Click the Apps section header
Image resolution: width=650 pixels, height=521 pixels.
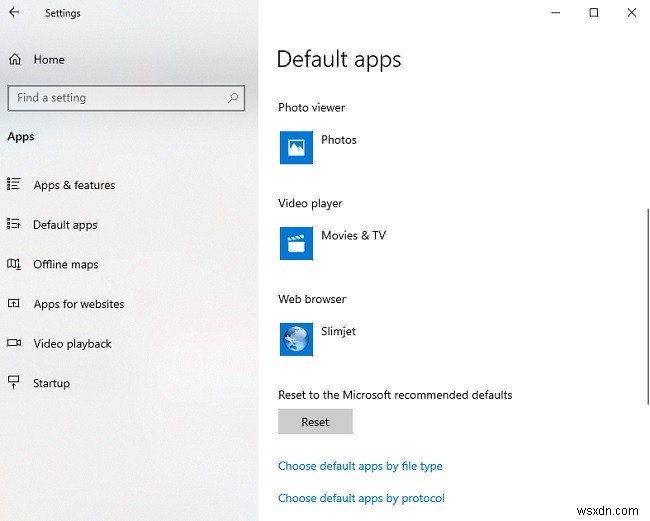pyautogui.click(x=21, y=137)
